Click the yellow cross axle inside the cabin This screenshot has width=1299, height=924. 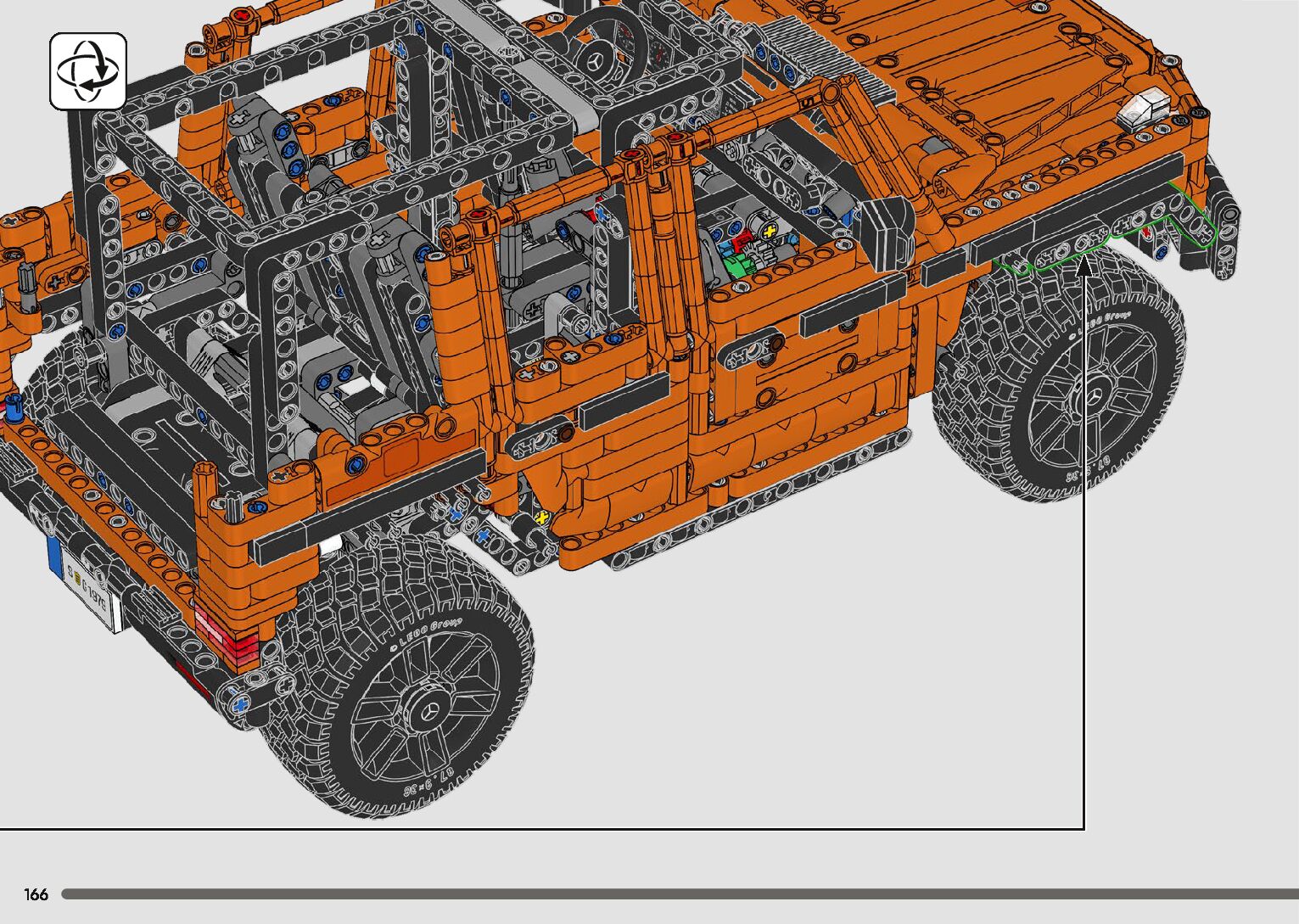click(770, 231)
